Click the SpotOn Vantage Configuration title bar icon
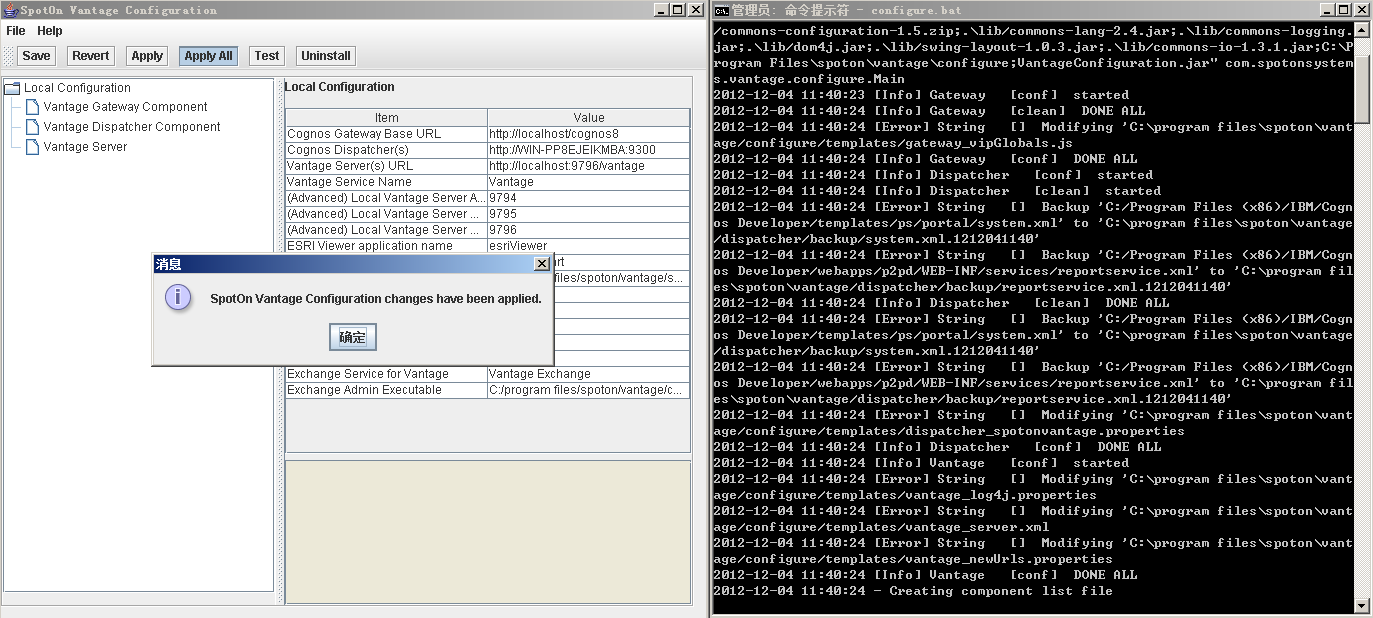The height and width of the screenshot is (618, 1373). point(10,10)
